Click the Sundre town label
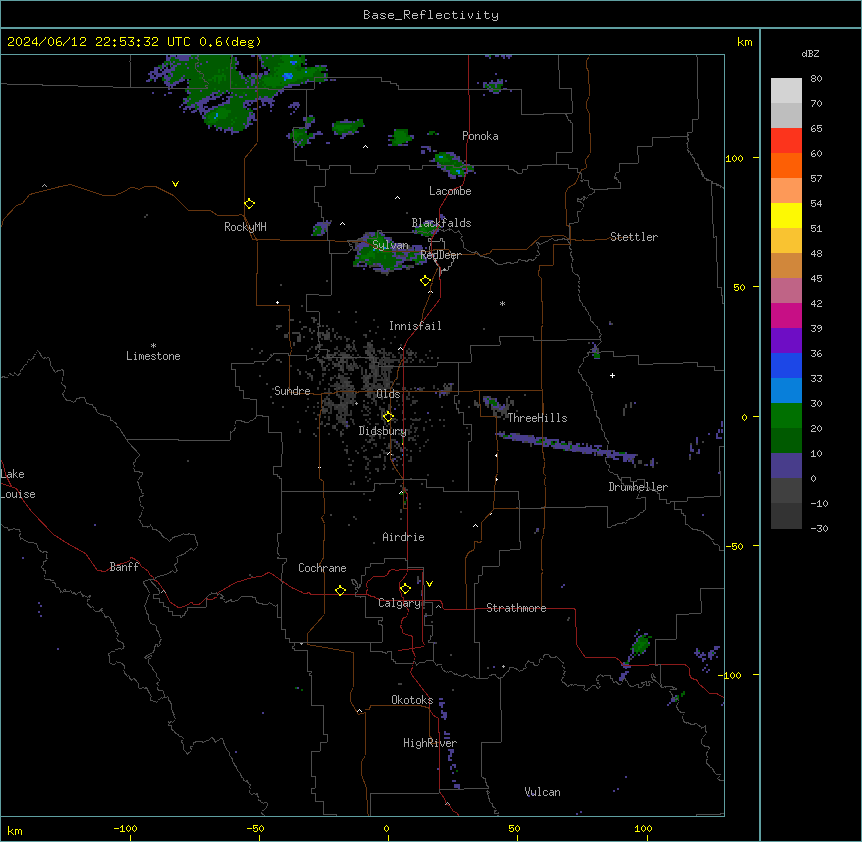The height and width of the screenshot is (842, 862). 292,391
